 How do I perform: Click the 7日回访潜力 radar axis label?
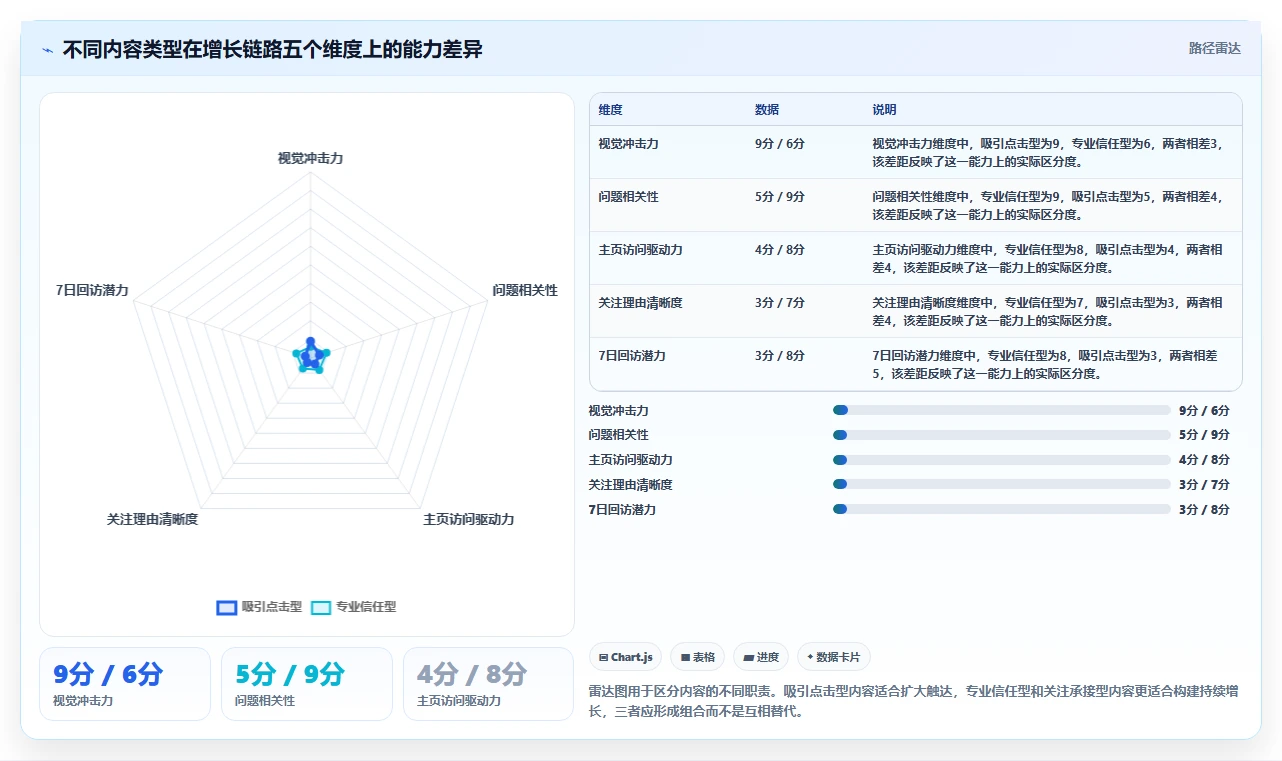pyautogui.click(x=92, y=290)
